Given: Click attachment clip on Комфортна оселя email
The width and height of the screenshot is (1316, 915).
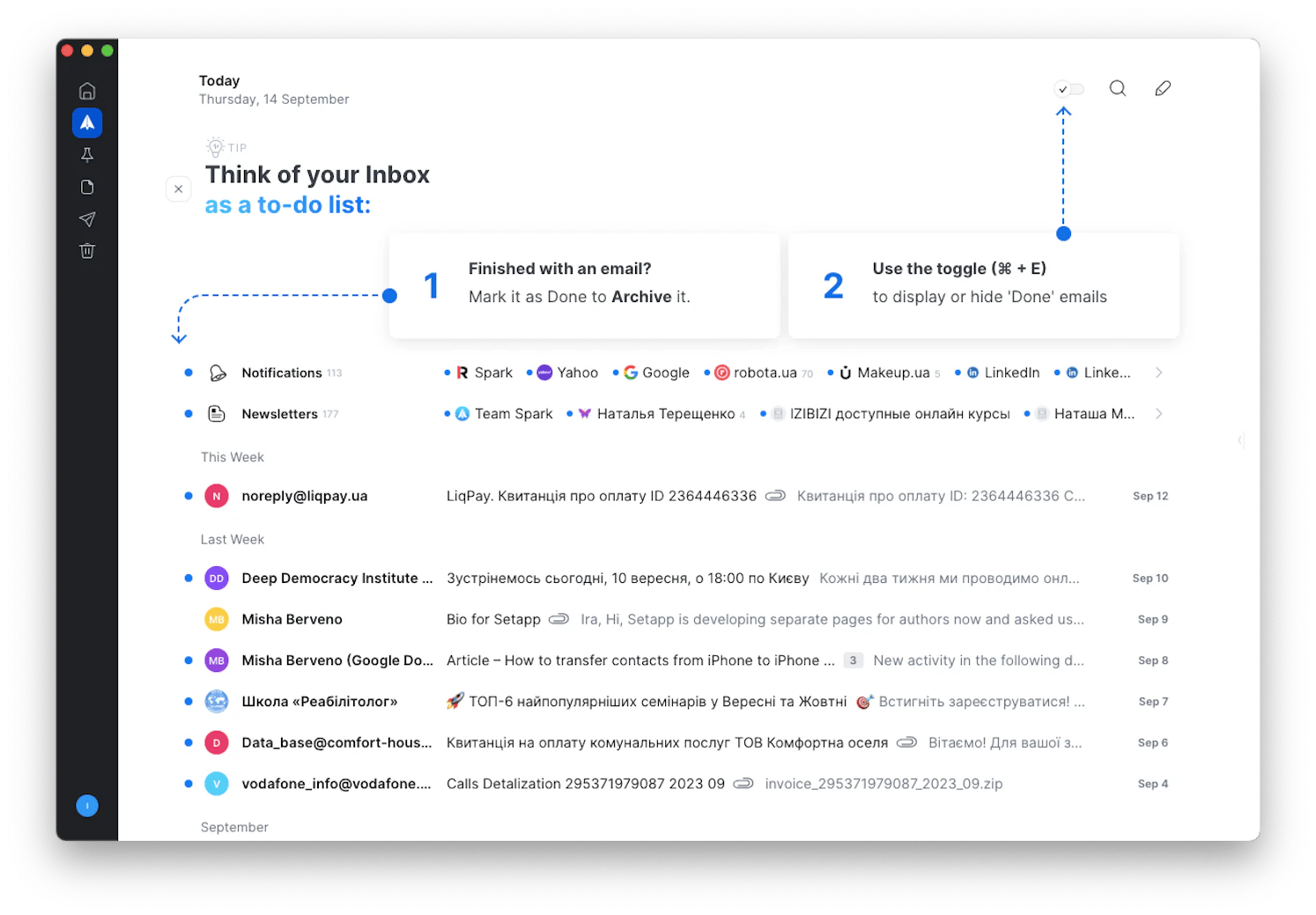Looking at the screenshot, I should [x=906, y=742].
